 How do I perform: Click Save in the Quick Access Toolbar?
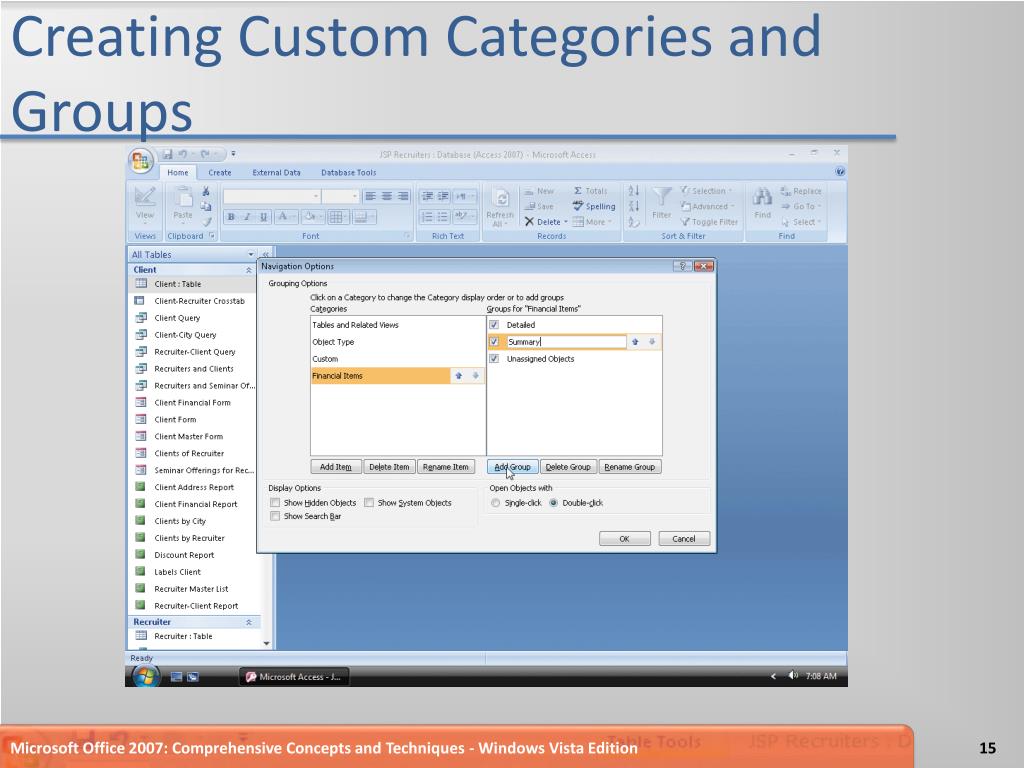click(168, 154)
